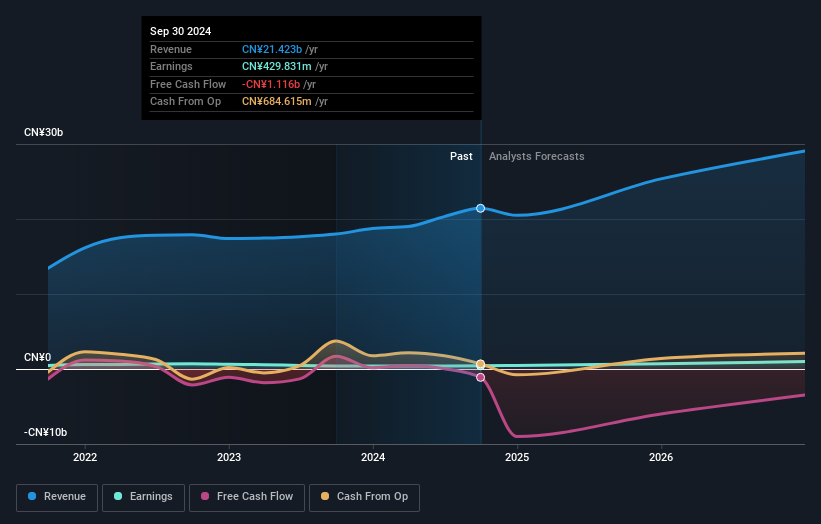Click the Analysts Forecasts label
This screenshot has width=821, height=524.
537,156
